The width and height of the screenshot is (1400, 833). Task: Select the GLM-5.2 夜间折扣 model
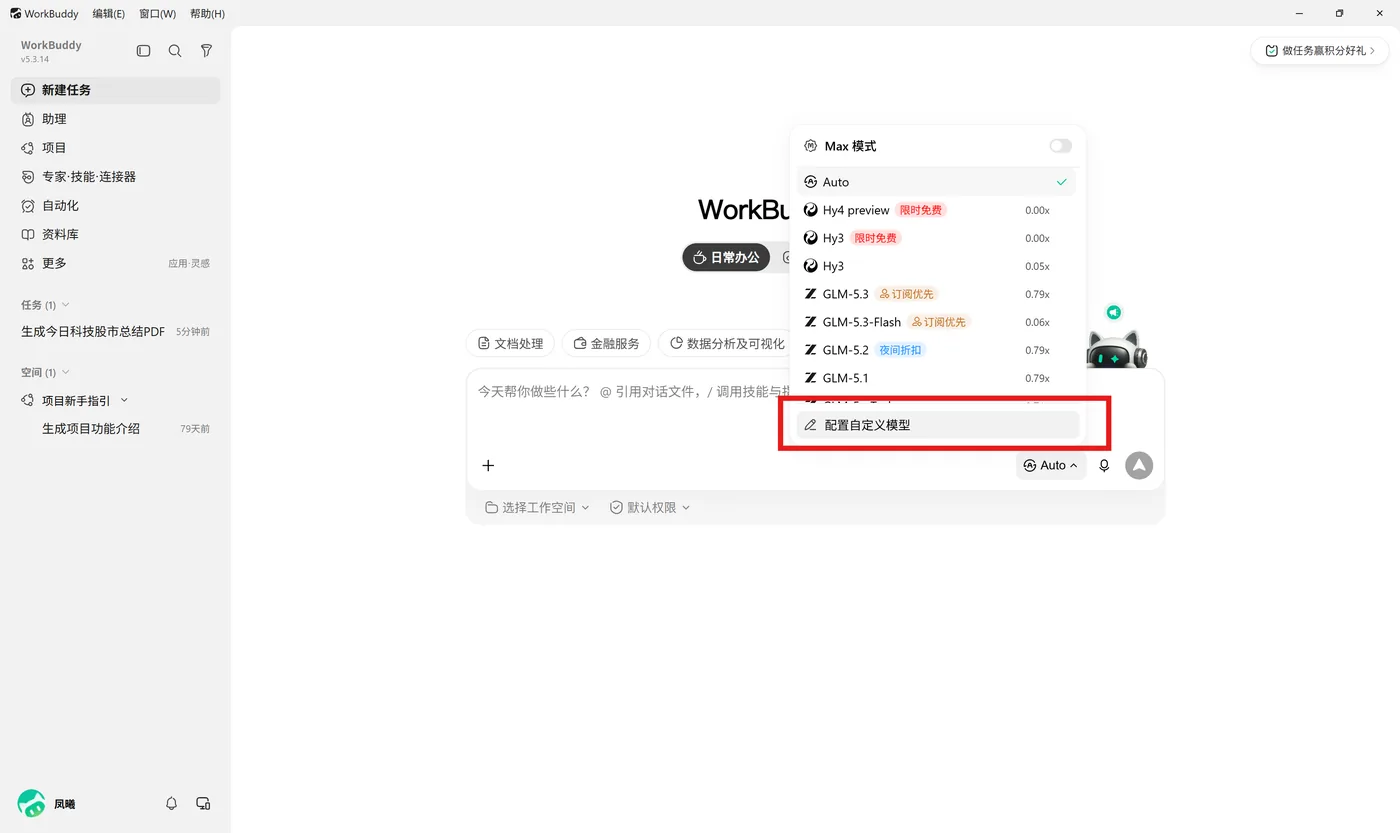pos(936,350)
